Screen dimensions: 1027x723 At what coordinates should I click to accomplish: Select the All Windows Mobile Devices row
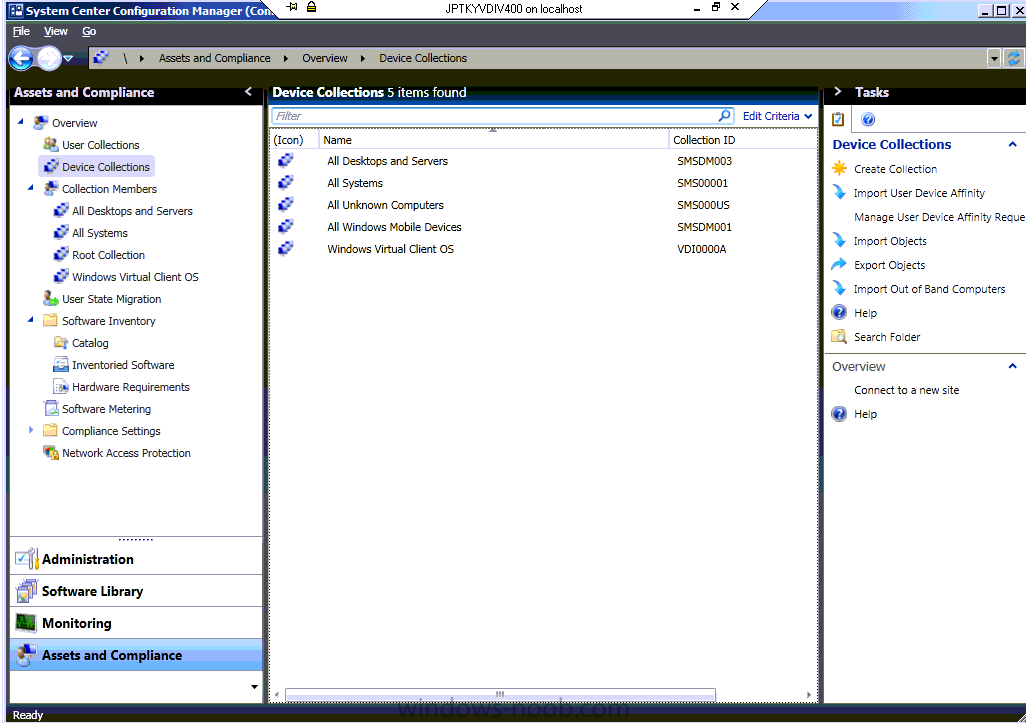coord(544,227)
